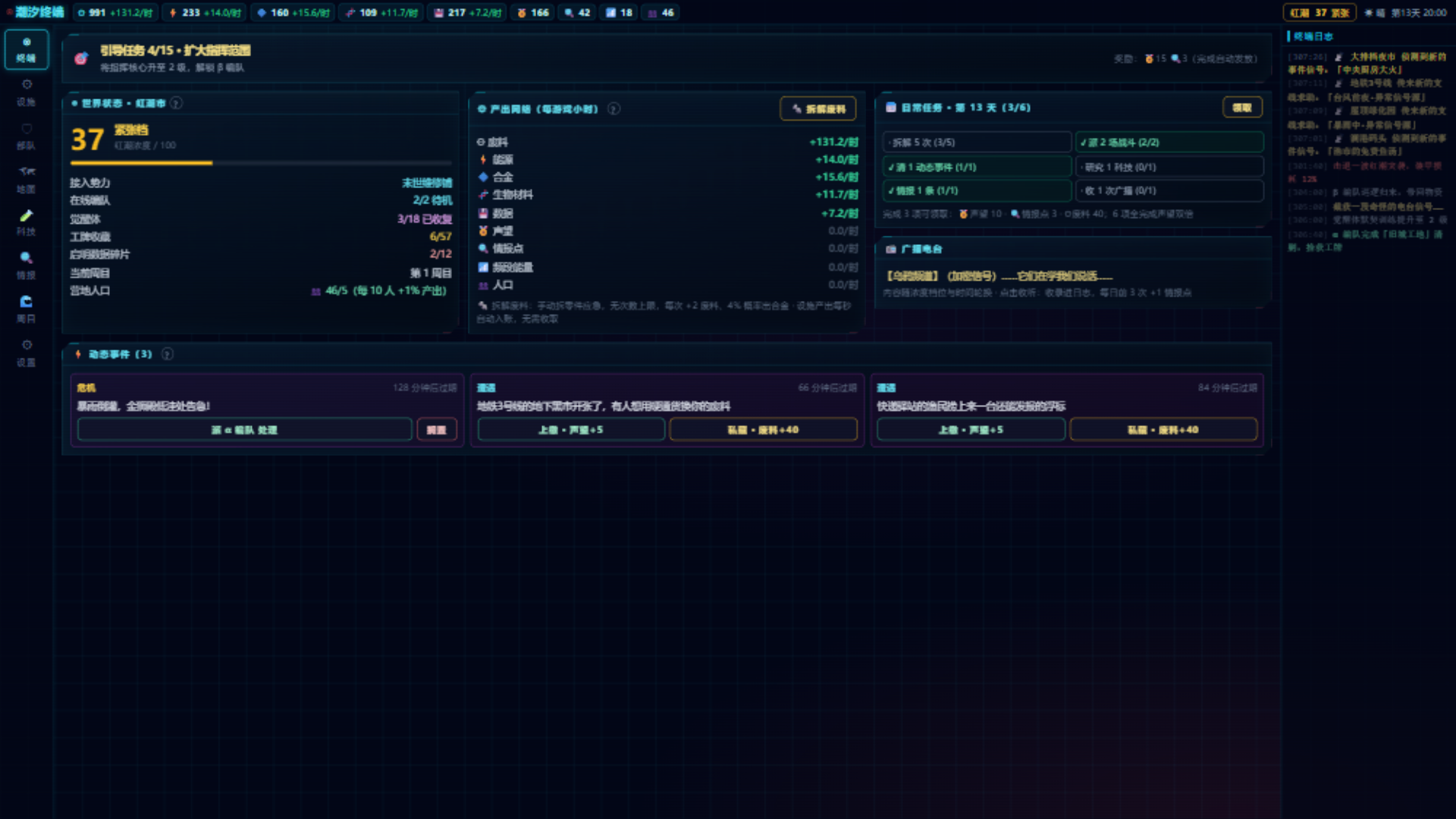
Task: Open the 科技 tech sidebar icon
Action: click(27, 223)
